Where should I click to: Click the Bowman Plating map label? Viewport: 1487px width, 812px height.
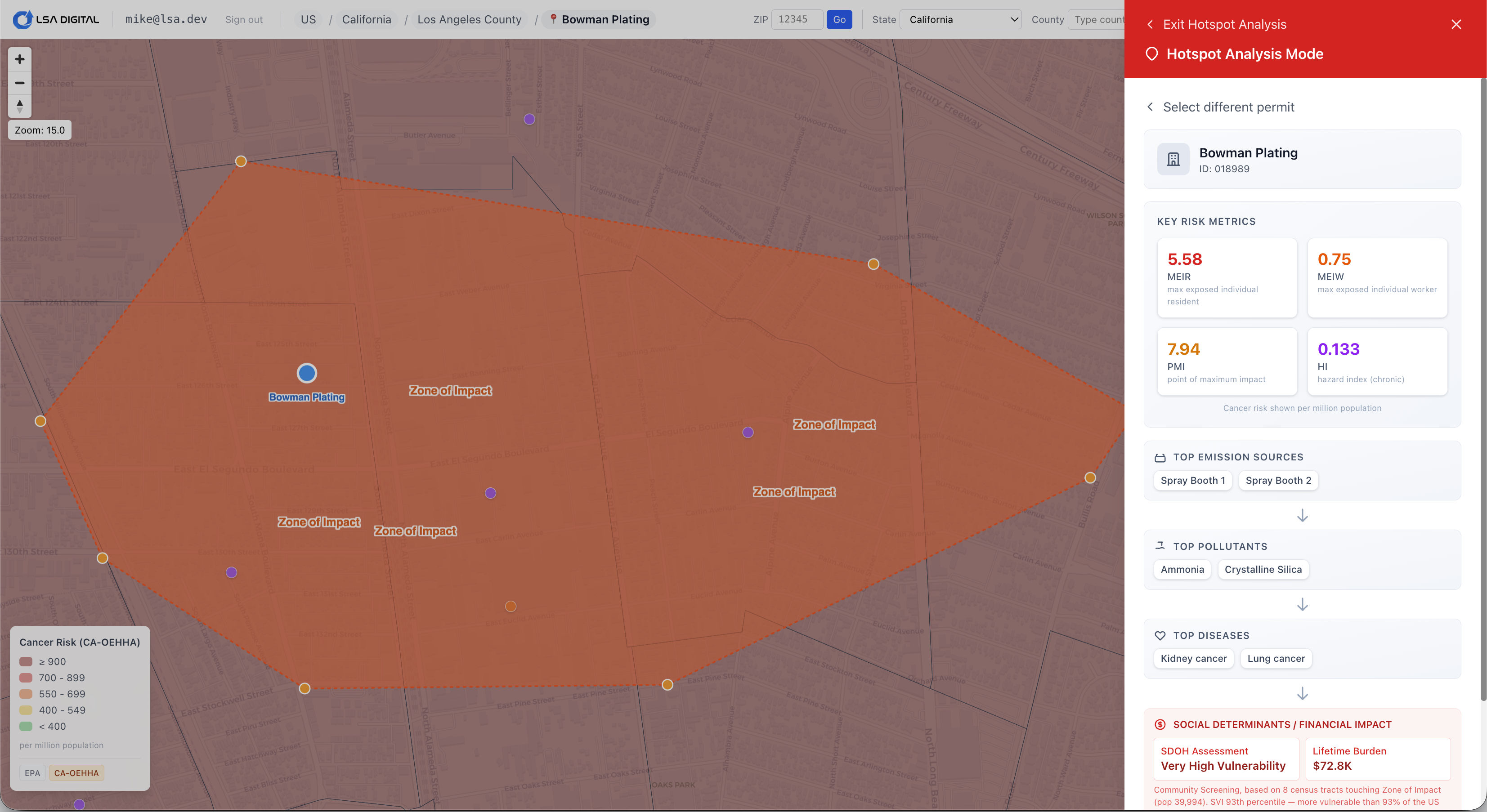(306, 397)
